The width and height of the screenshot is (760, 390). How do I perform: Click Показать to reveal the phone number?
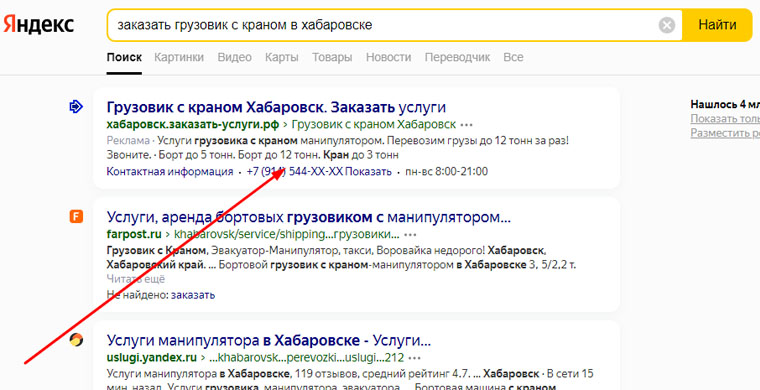[x=368, y=172]
